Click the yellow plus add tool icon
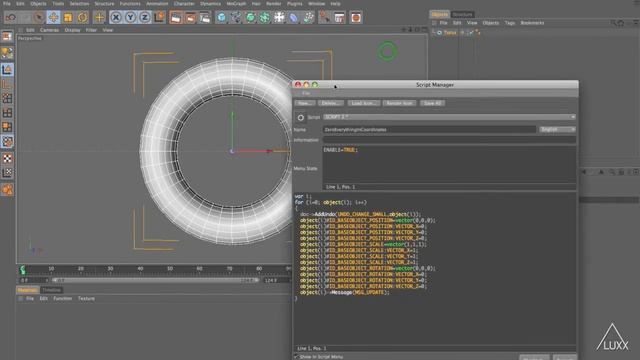The image size is (640, 360). pyautogui.click(x=99, y=18)
